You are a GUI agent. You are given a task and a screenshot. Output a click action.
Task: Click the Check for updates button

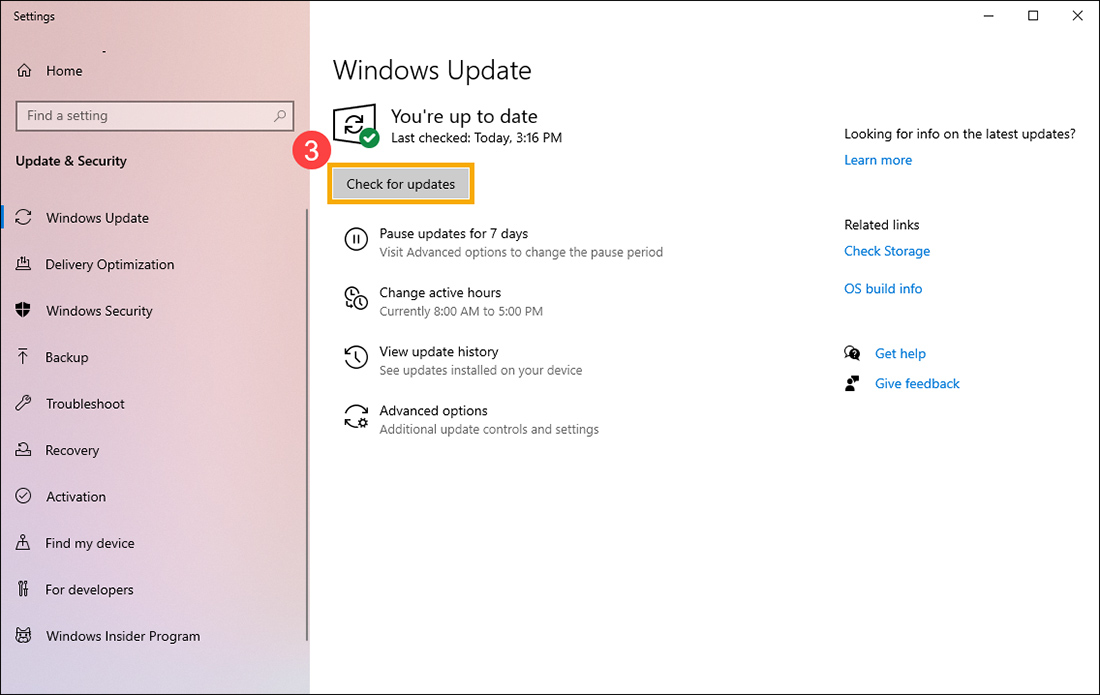point(400,183)
